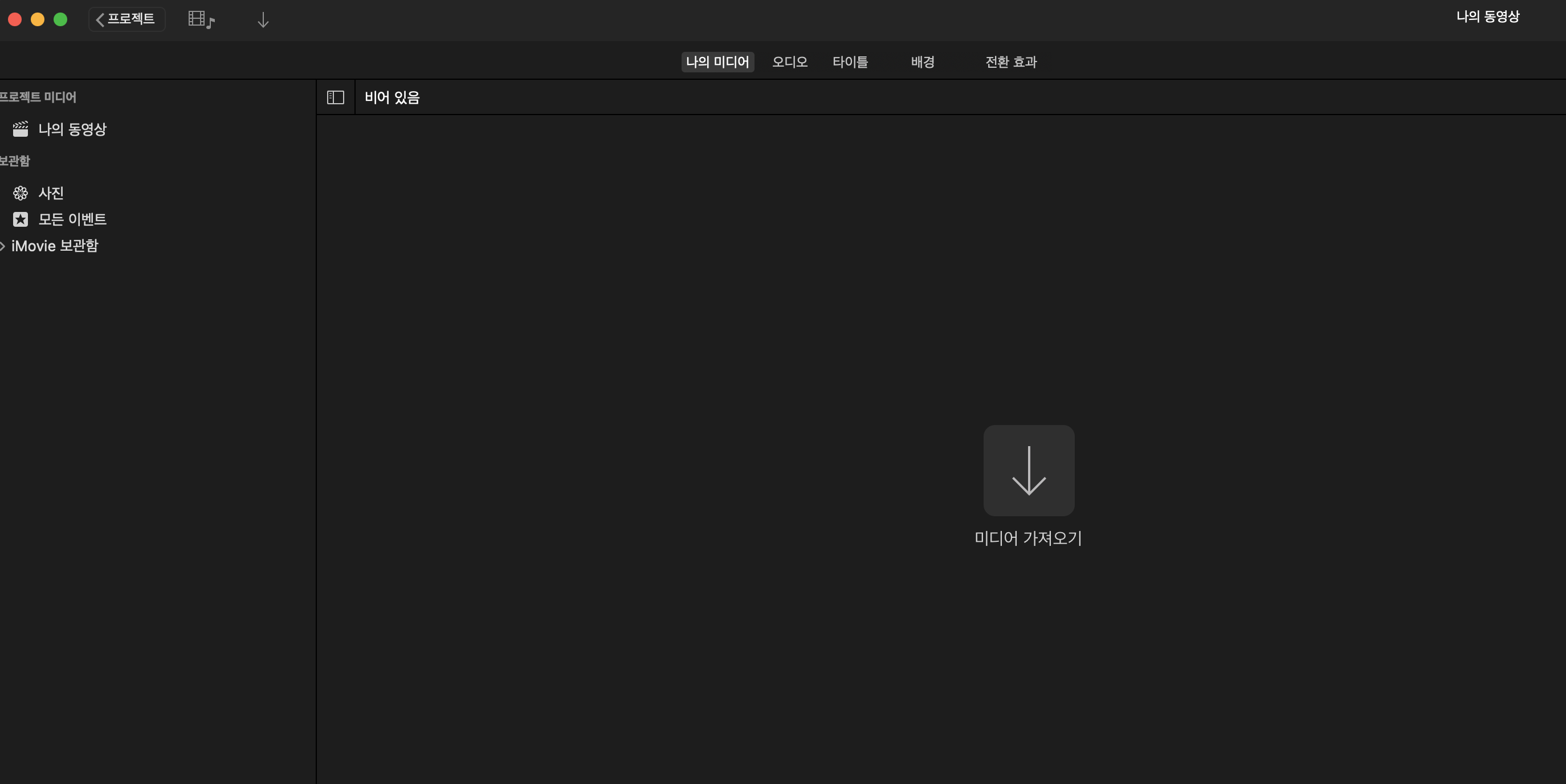Image resolution: width=1566 pixels, height=784 pixels.
Task: Select the clapperboard icon beside 나의 동영상
Action: pos(21,129)
